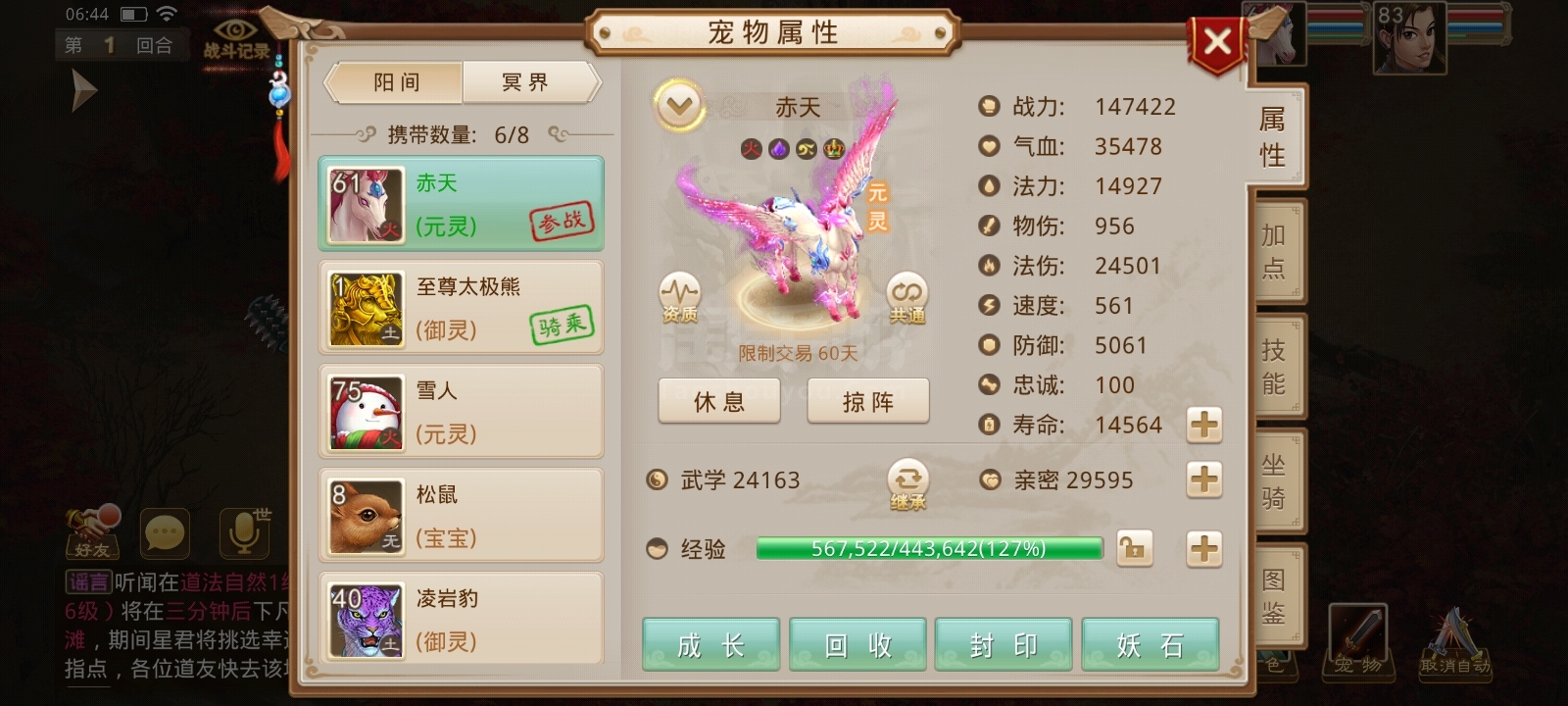Screen dimensions: 1568x706
Task: Select 至尊太极熊 pet entry
Action: click(461, 308)
